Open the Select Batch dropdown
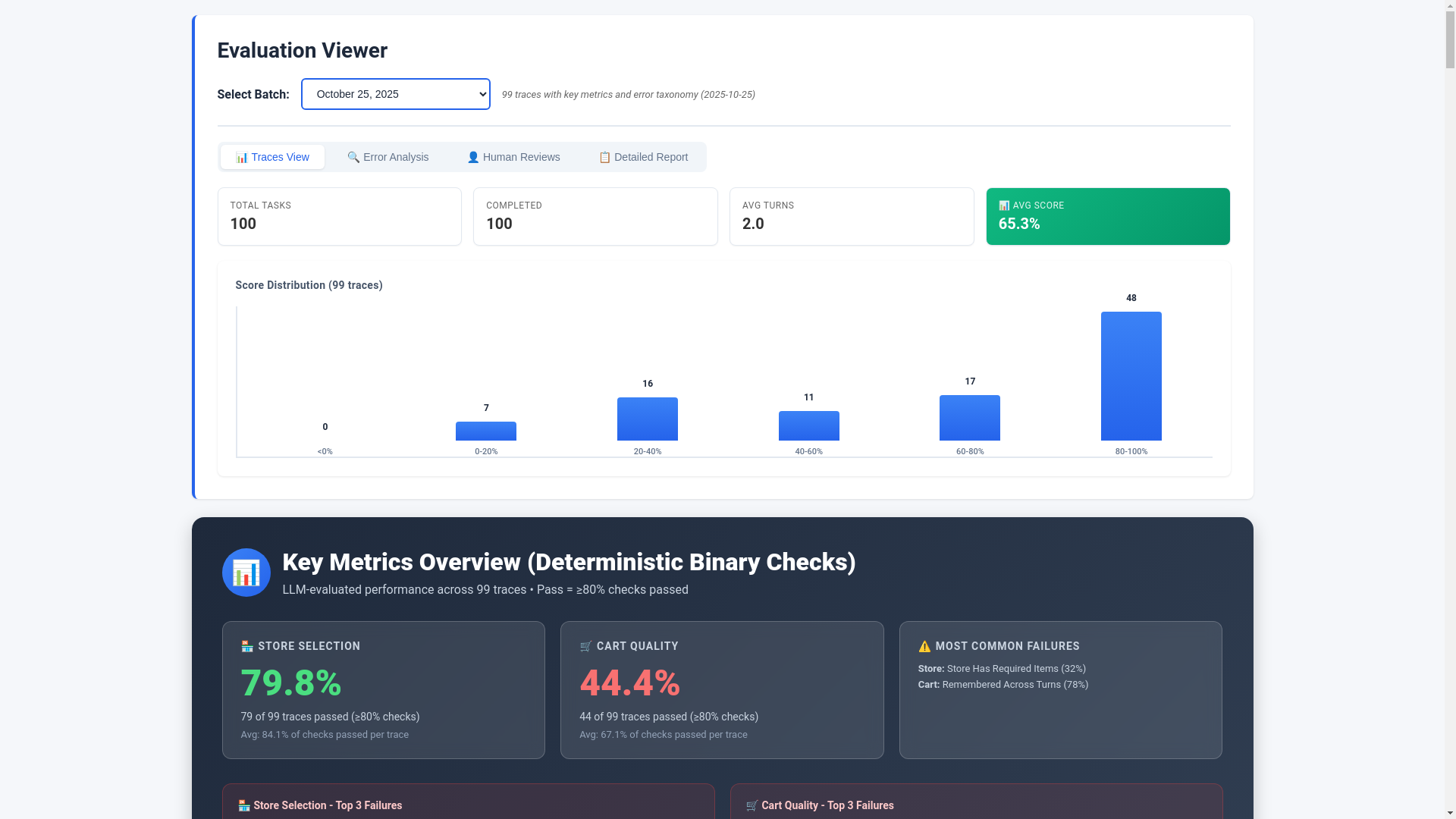Screen dimensions: 1456x819 (395, 94)
